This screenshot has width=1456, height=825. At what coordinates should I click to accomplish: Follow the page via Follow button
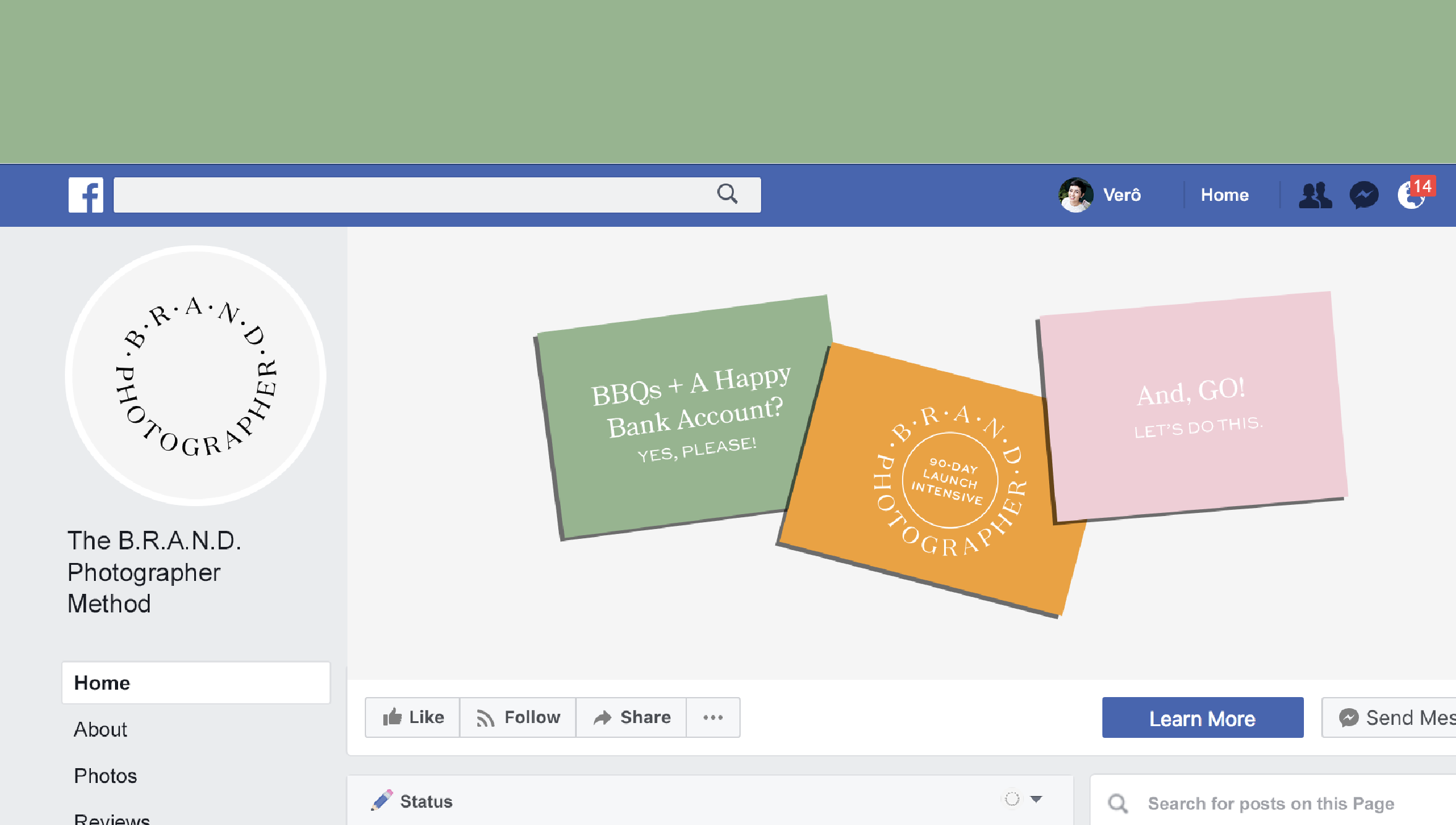coord(518,717)
